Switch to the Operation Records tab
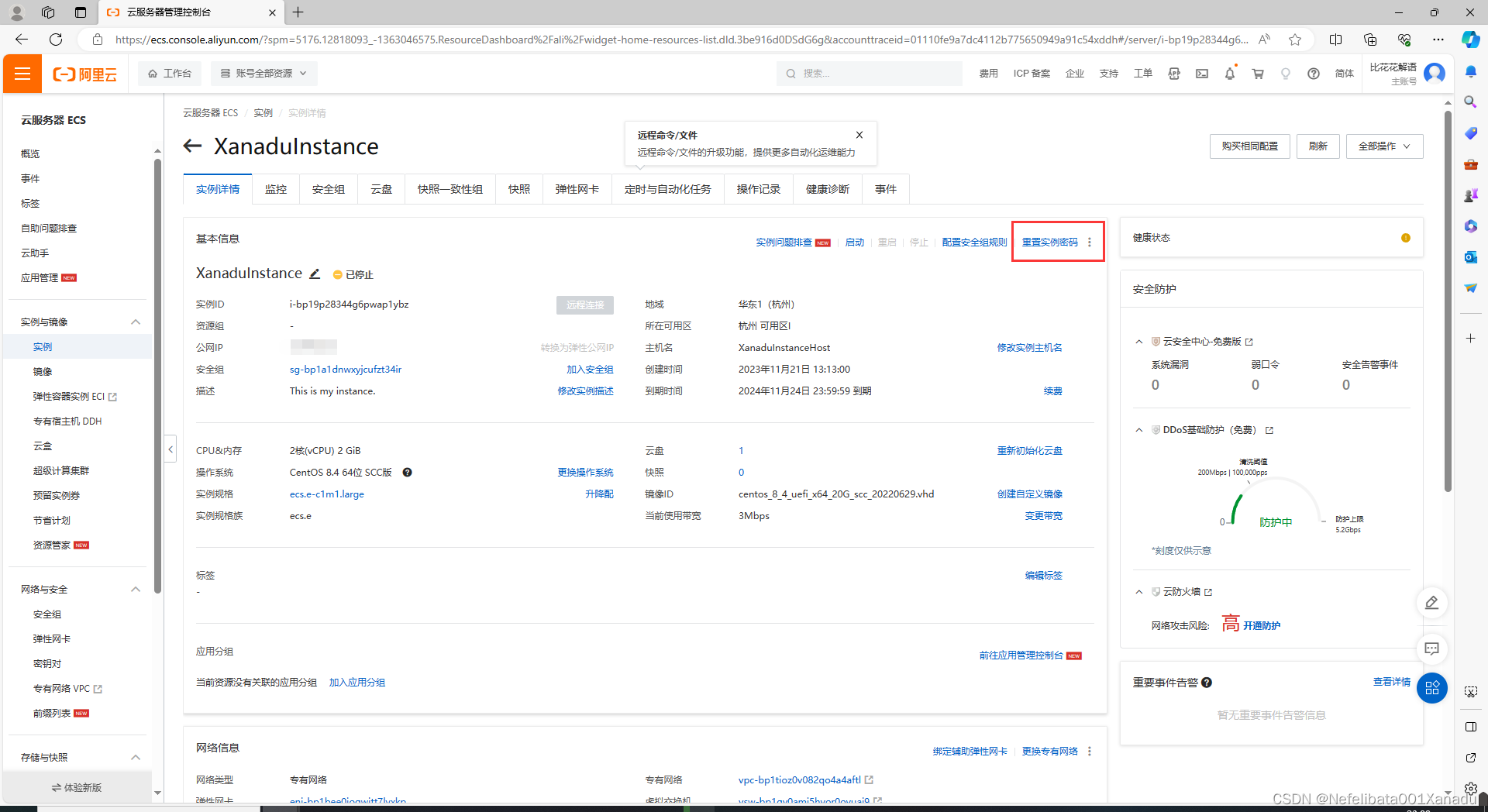 [759, 189]
